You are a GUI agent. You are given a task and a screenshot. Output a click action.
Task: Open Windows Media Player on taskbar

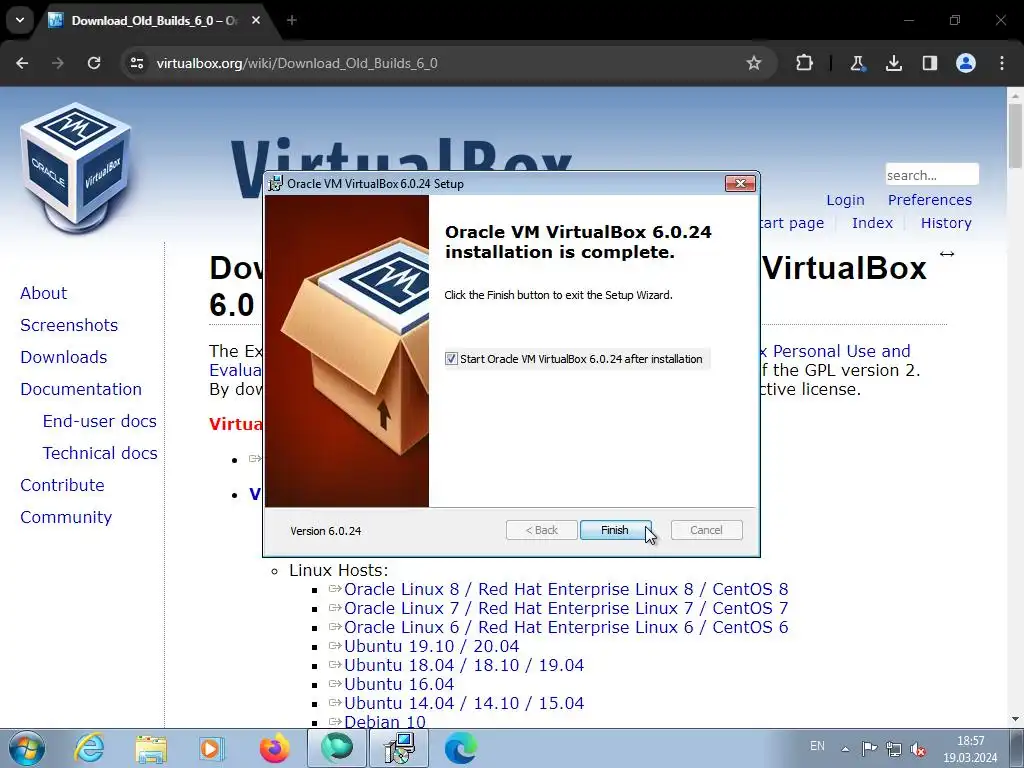tap(212, 748)
